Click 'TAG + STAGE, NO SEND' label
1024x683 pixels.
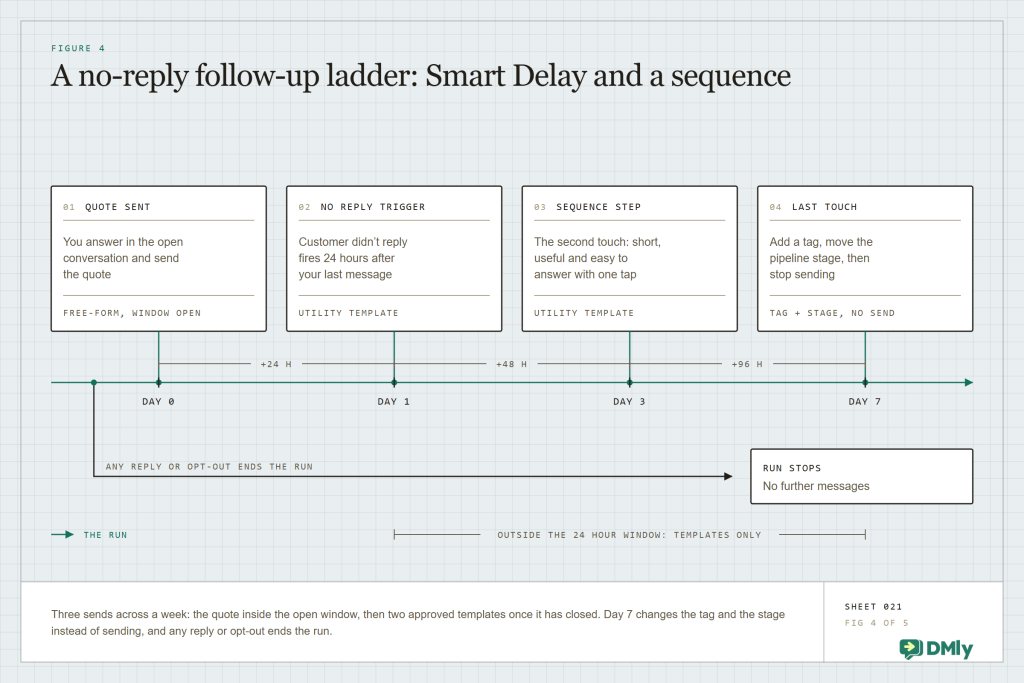(x=832, y=313)
